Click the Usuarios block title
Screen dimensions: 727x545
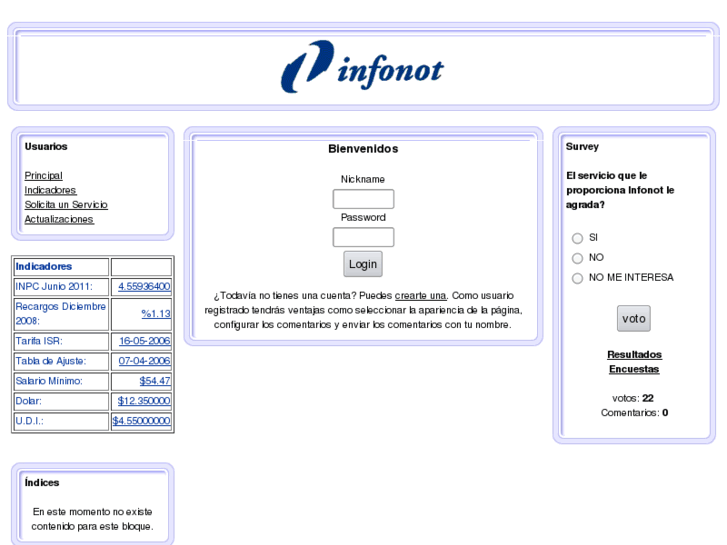pos(46,147)
